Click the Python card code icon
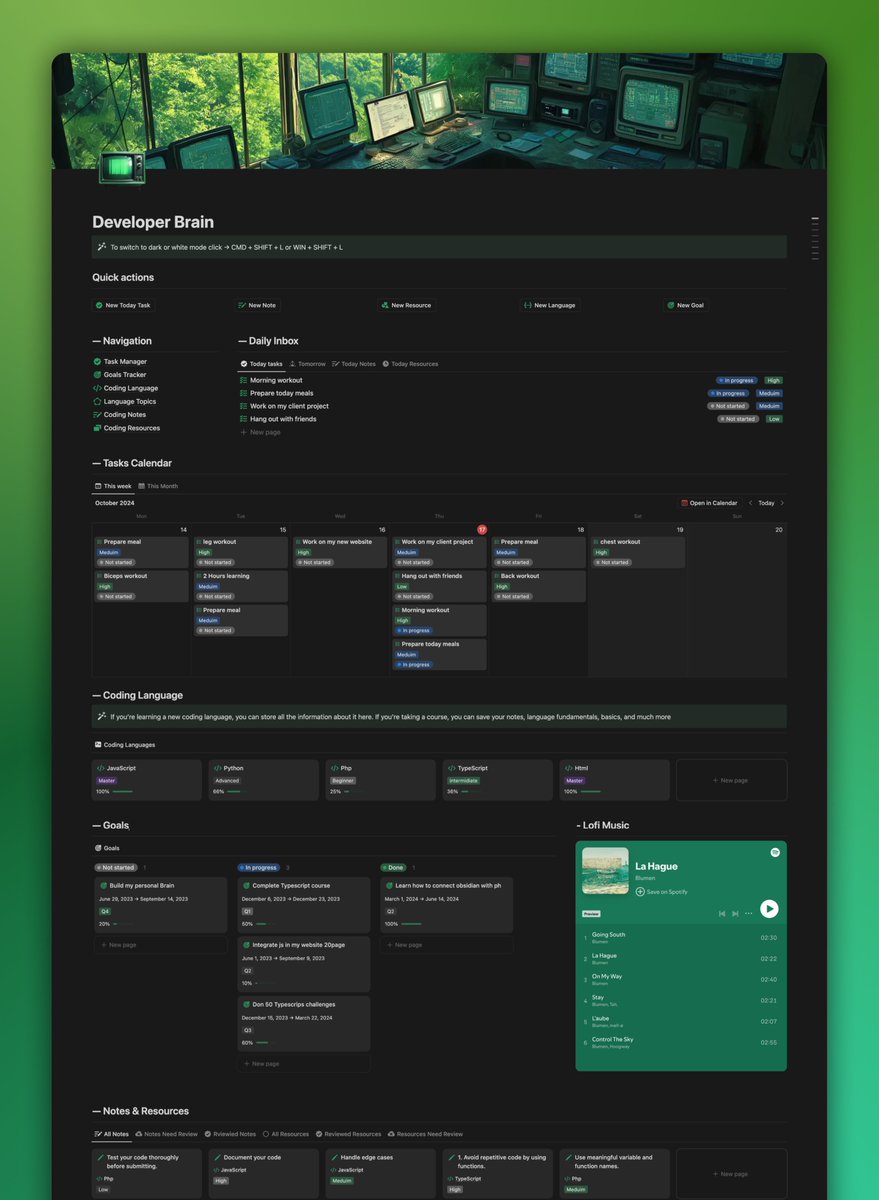Viewport: 879px width, 1200px height. [218, 768]
